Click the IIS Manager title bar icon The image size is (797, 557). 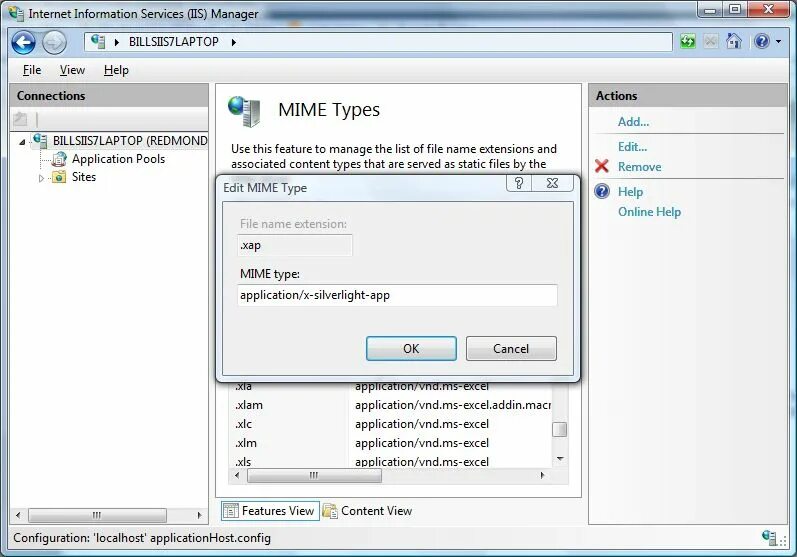[16, 14]
